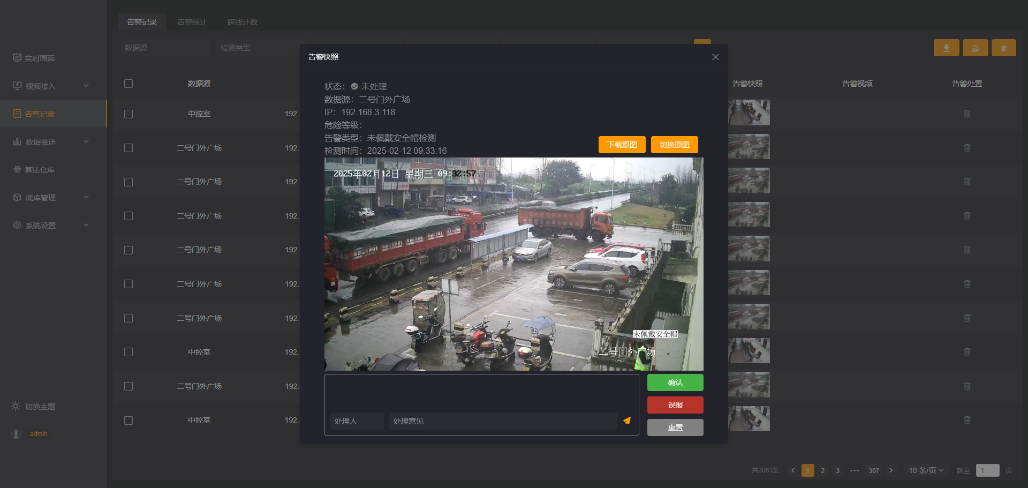Click the 底库管理 cube icon
This screenshot has width=1028, height=488.
17,197
